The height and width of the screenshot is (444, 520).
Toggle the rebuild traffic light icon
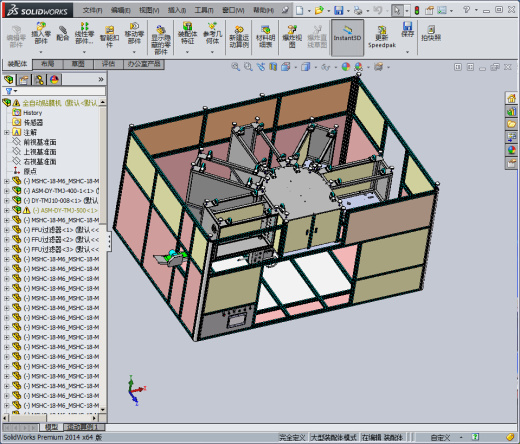(417, 10)
